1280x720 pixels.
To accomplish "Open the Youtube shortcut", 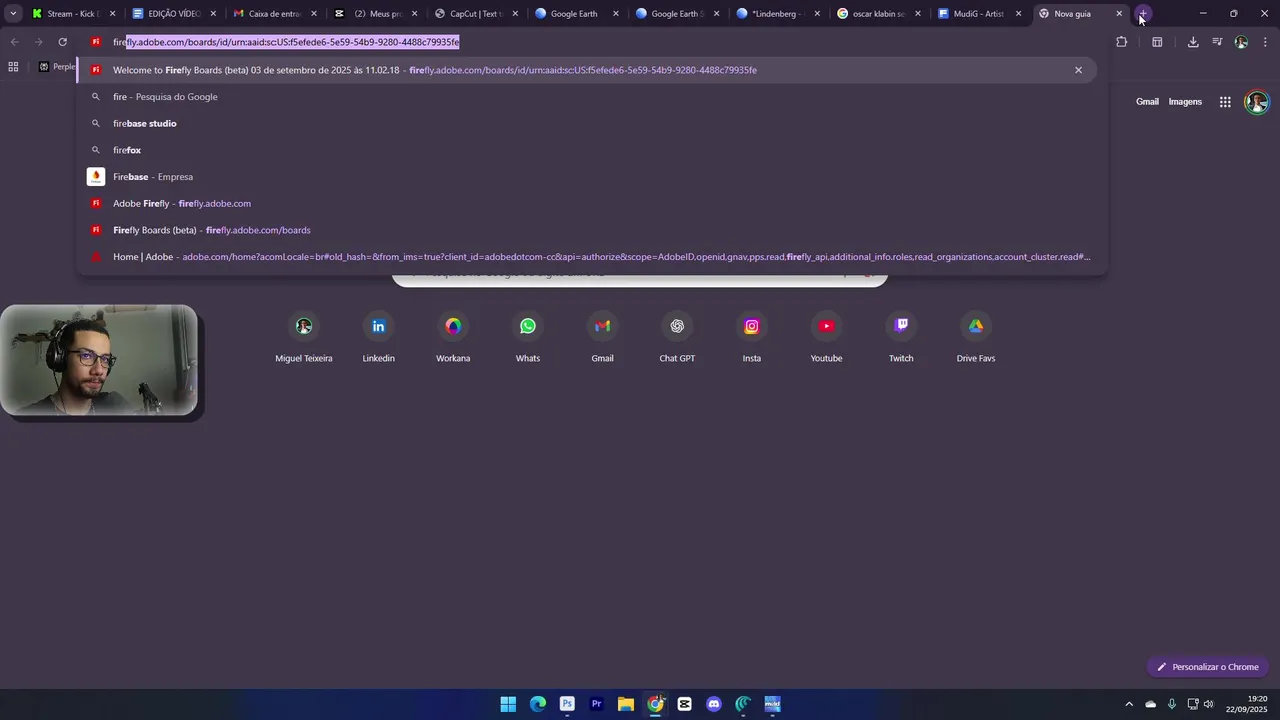I will coord(826,337).
